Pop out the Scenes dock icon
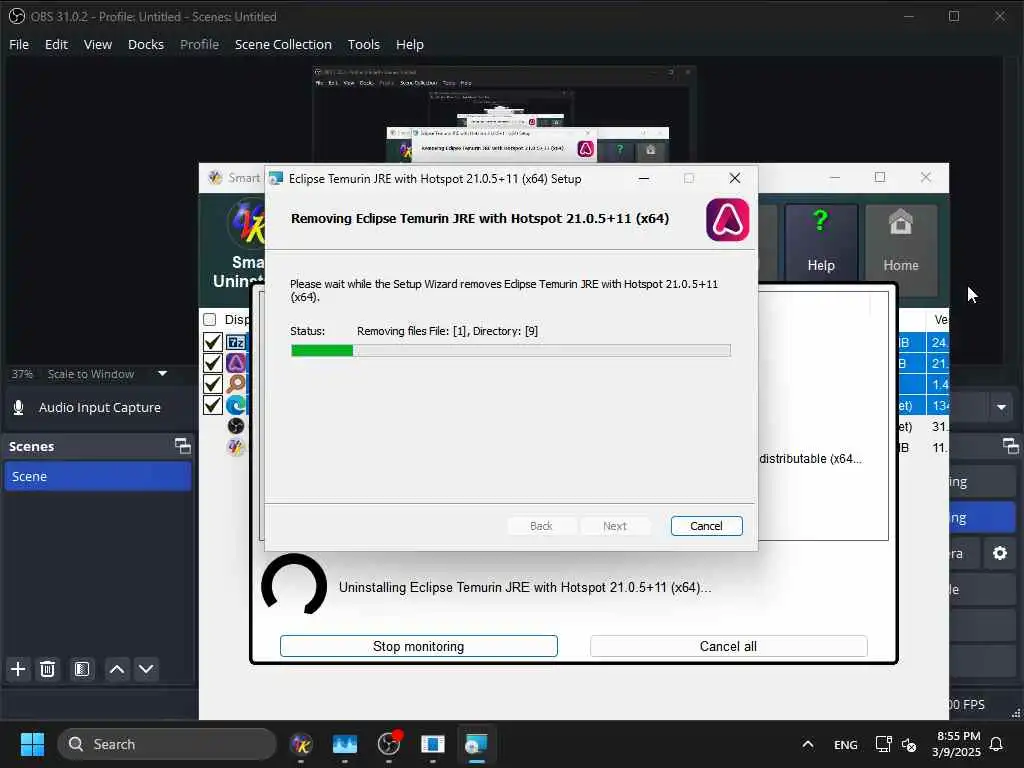Viewport: 1024px width, 768px height. pos(183,446)
